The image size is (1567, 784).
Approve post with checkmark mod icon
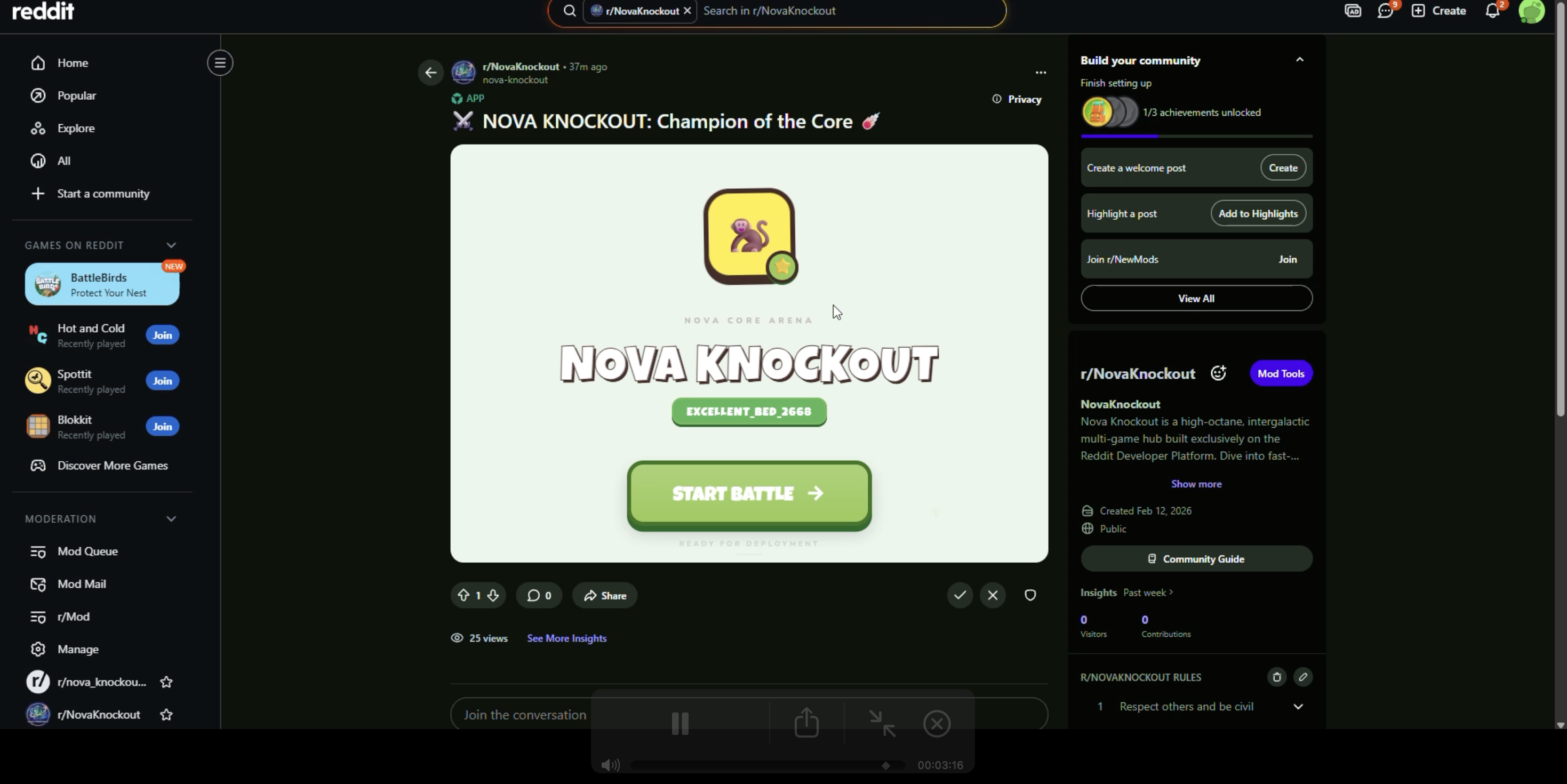pos(960,595)
